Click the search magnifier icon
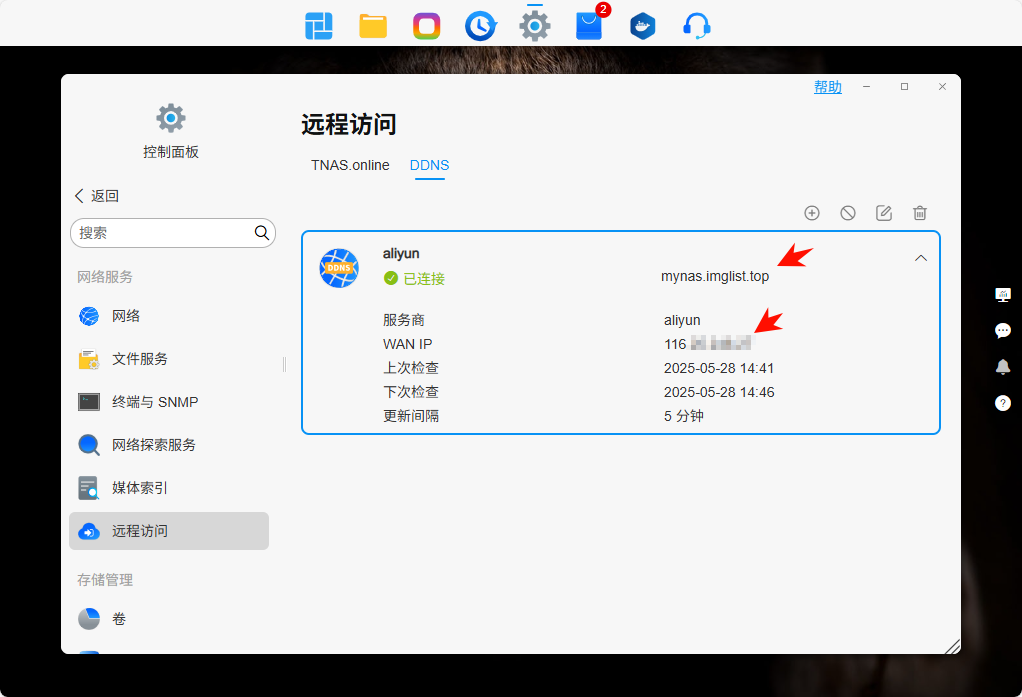Screen dimensions: 1022x697 coord(262,233)
